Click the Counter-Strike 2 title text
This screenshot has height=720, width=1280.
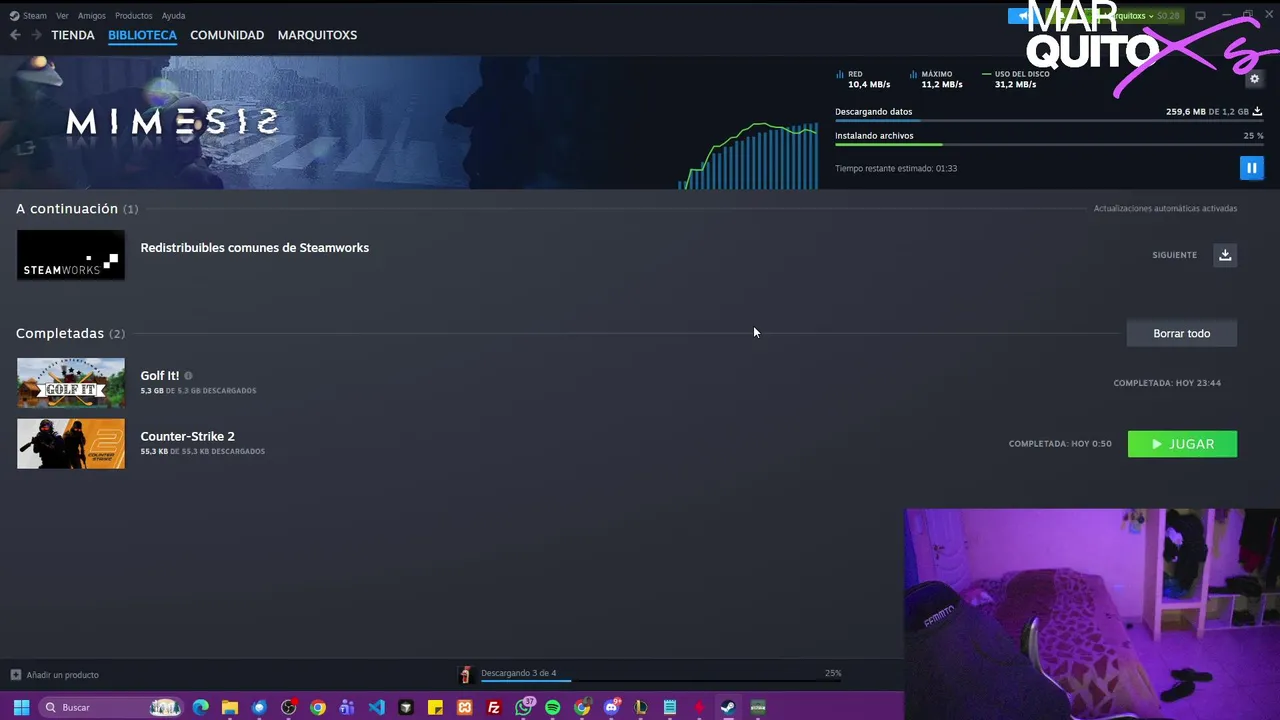pyautogui.click(x=188, y=436)
